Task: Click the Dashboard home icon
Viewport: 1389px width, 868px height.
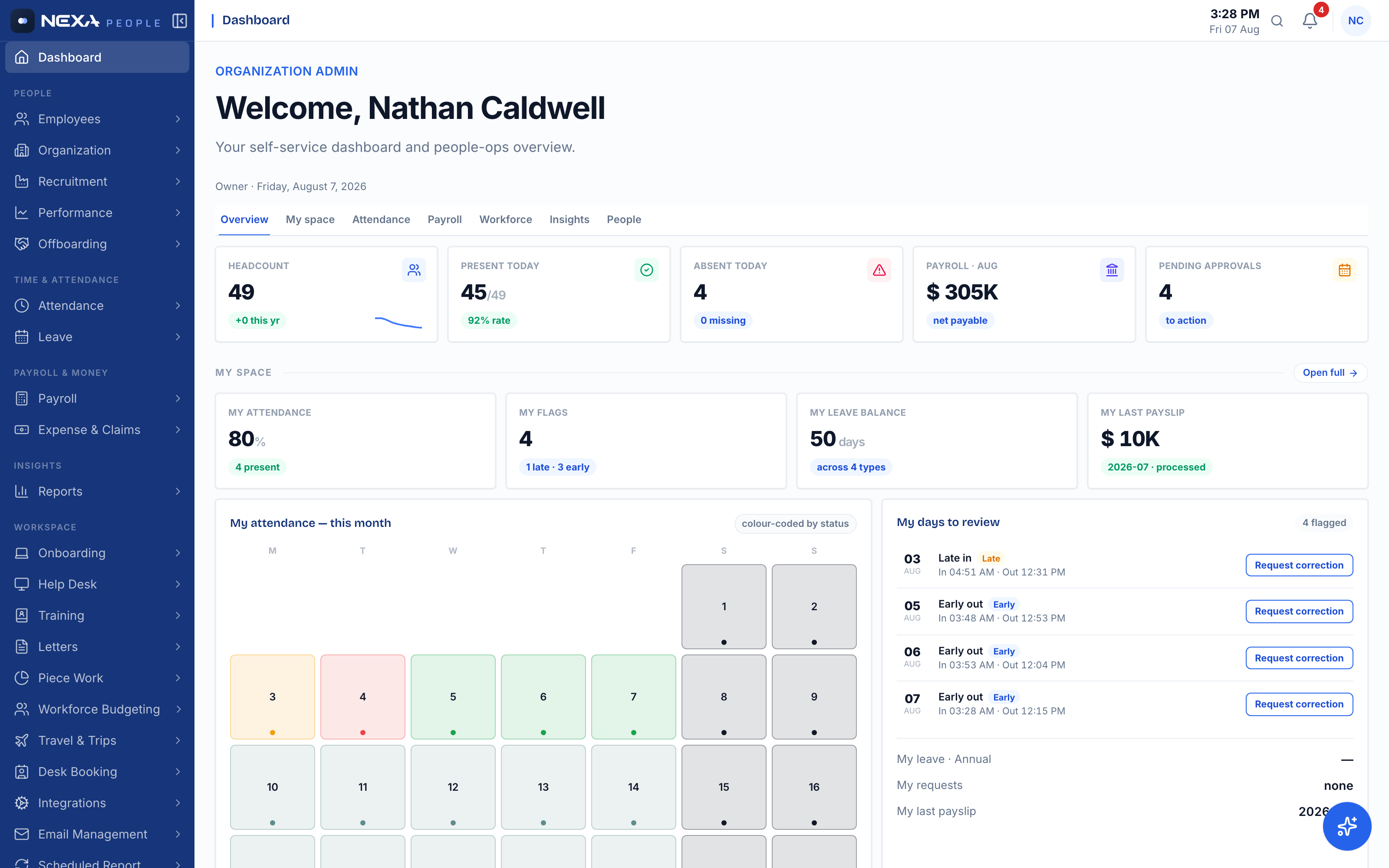Action: point(22,57)
